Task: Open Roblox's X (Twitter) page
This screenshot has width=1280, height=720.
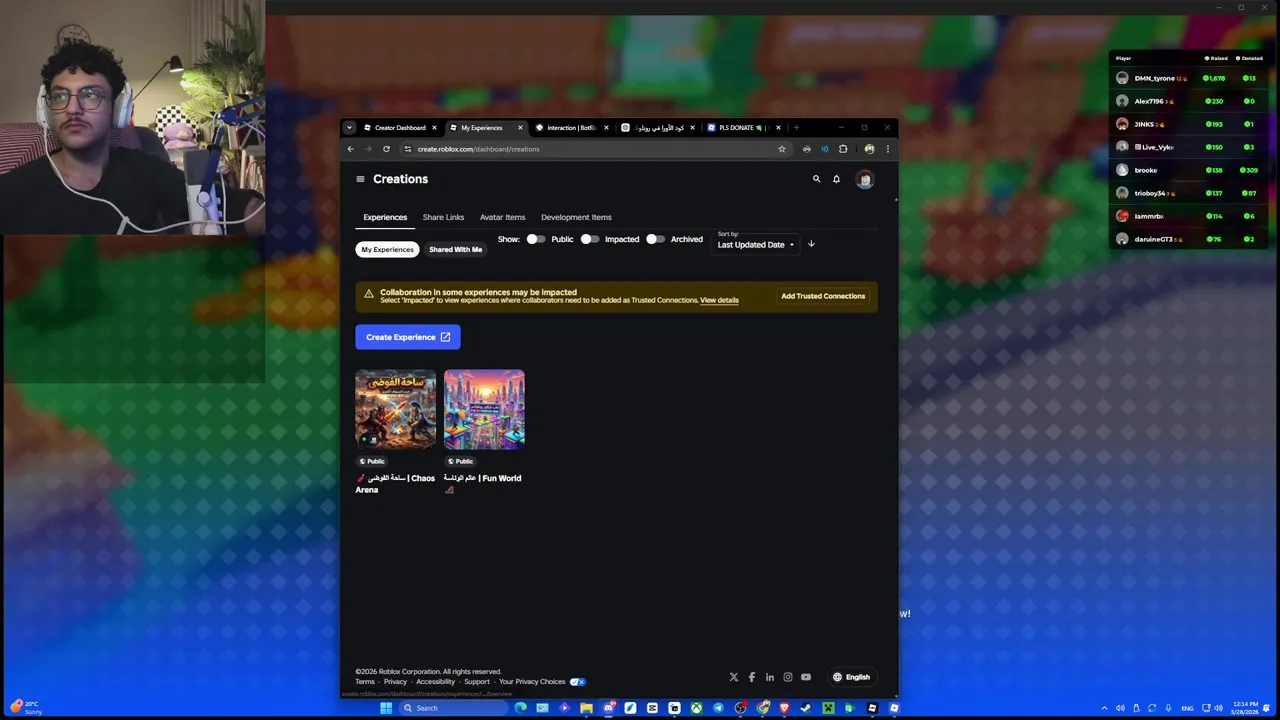Action: click(734, 677)
